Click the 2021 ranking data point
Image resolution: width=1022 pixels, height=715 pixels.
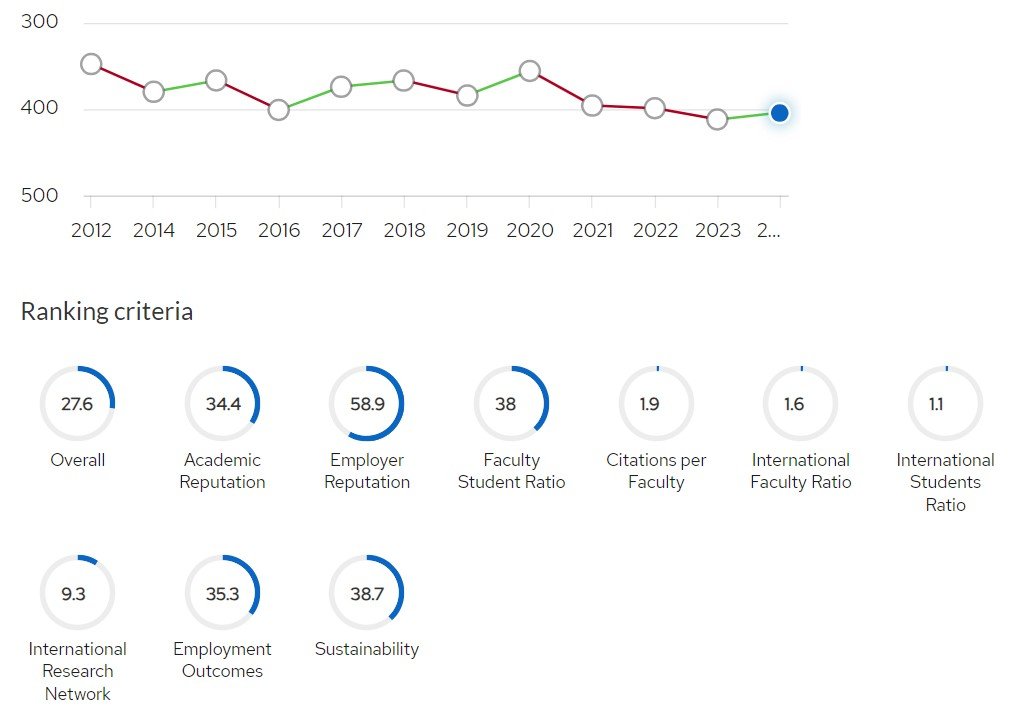592,106
